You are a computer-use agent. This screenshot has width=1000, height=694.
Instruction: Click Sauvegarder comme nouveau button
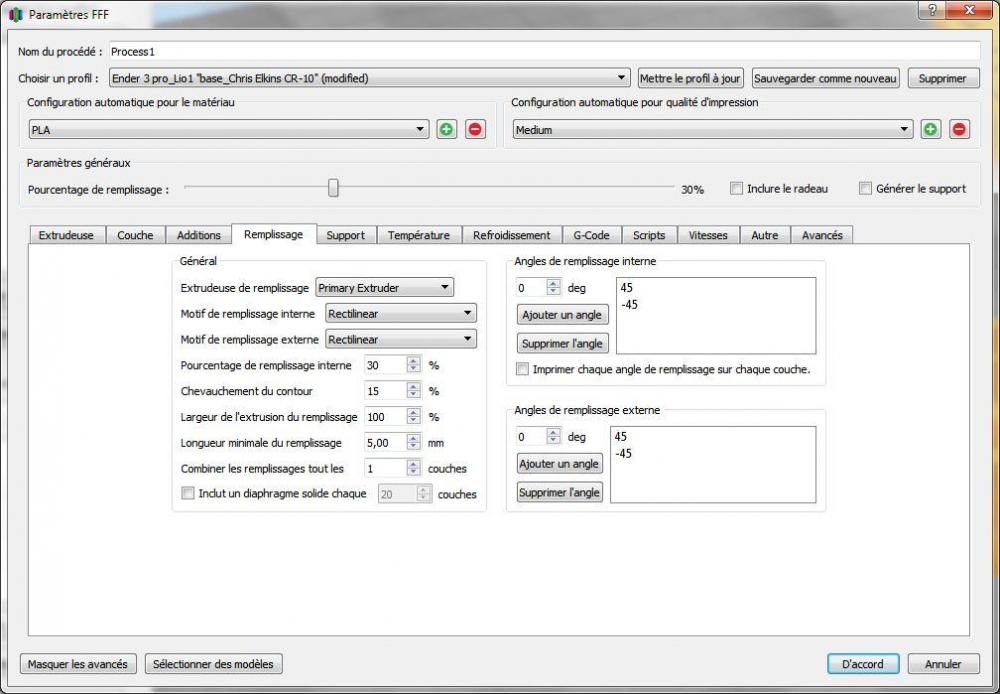point(826,78)
